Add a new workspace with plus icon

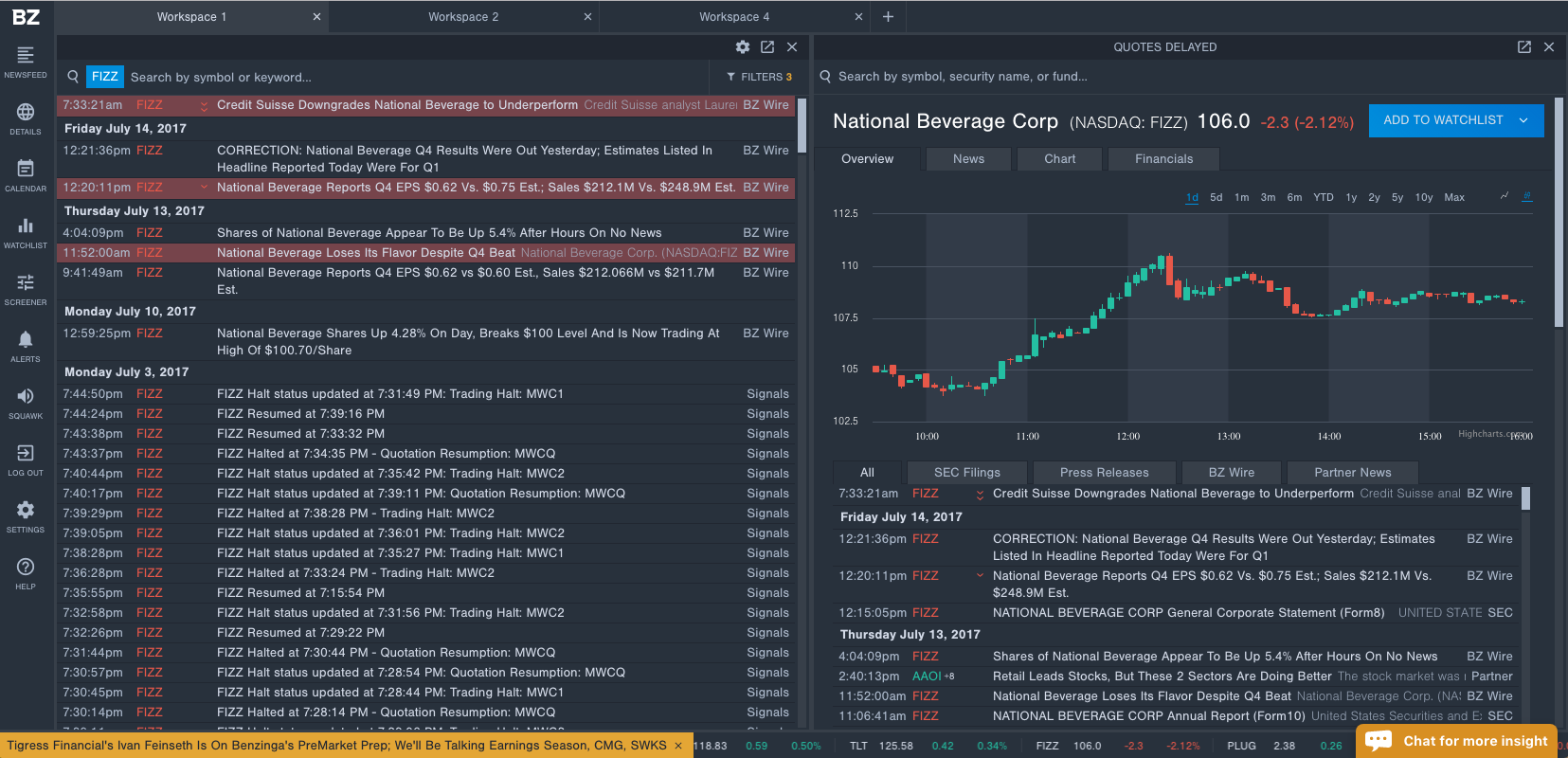tap(888, 16)
